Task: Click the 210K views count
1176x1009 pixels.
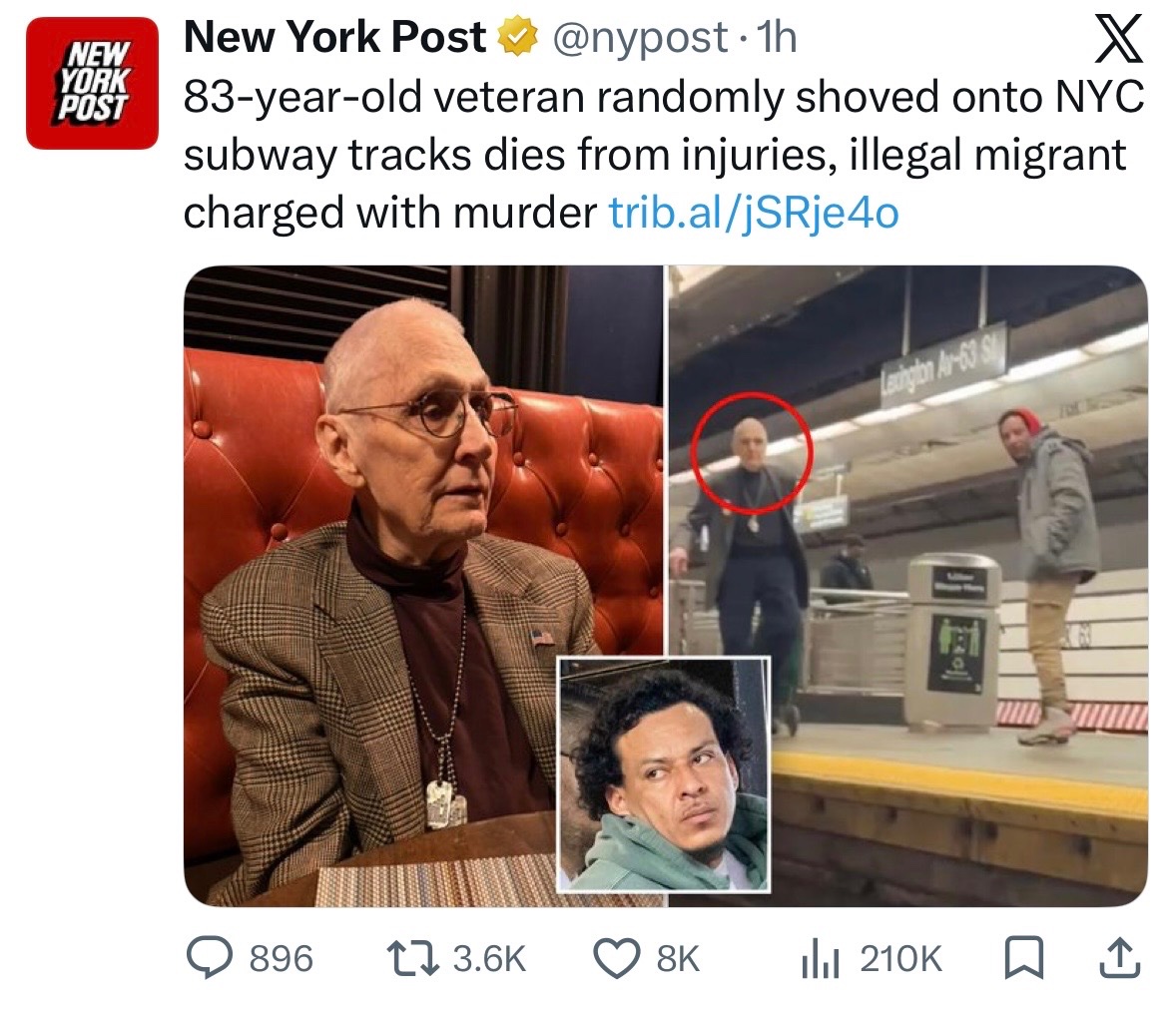Action: click(x=900, y=959)
